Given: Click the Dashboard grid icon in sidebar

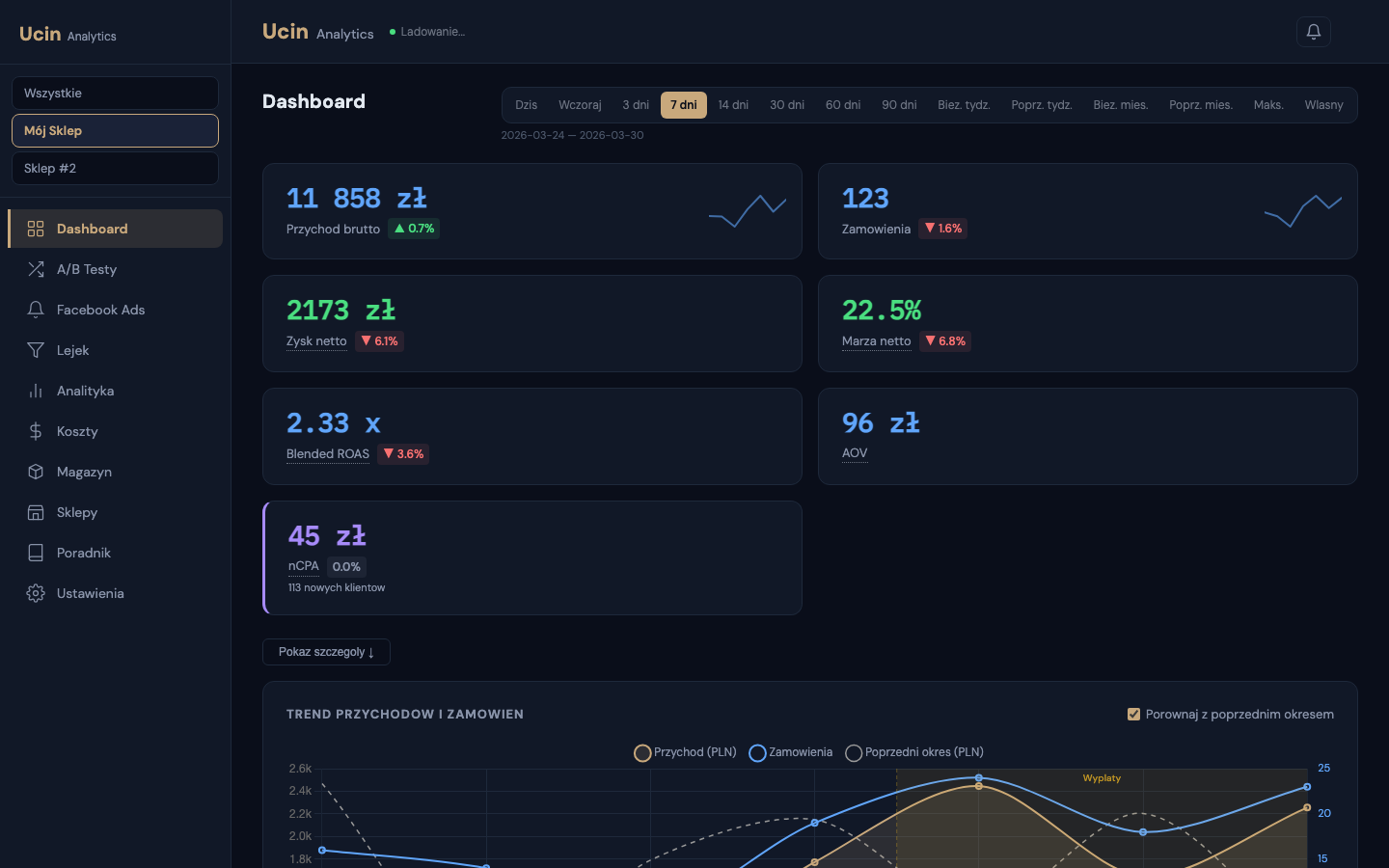Looking at the screenshot, I should click(36, 229).
